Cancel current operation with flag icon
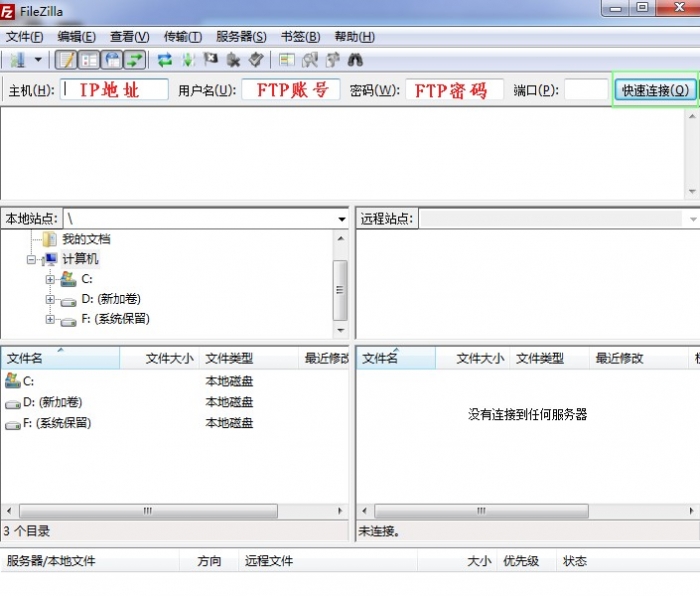Viewport: 700px width, 596px height. tap(211, 59)
